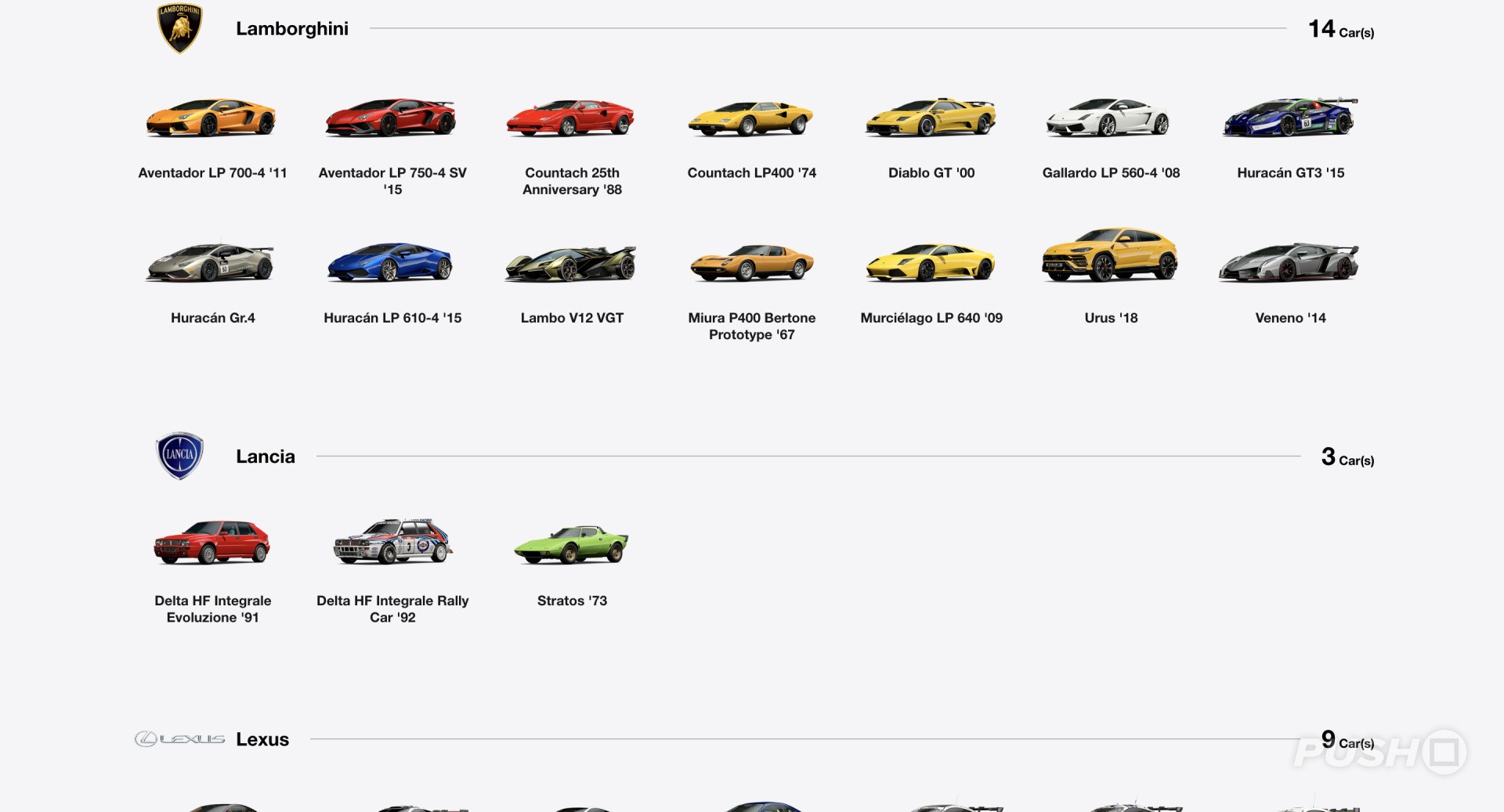Click the 'Murciélago LP 640 '09' label
1504x812 pixels.
click(x=931, y=317)
